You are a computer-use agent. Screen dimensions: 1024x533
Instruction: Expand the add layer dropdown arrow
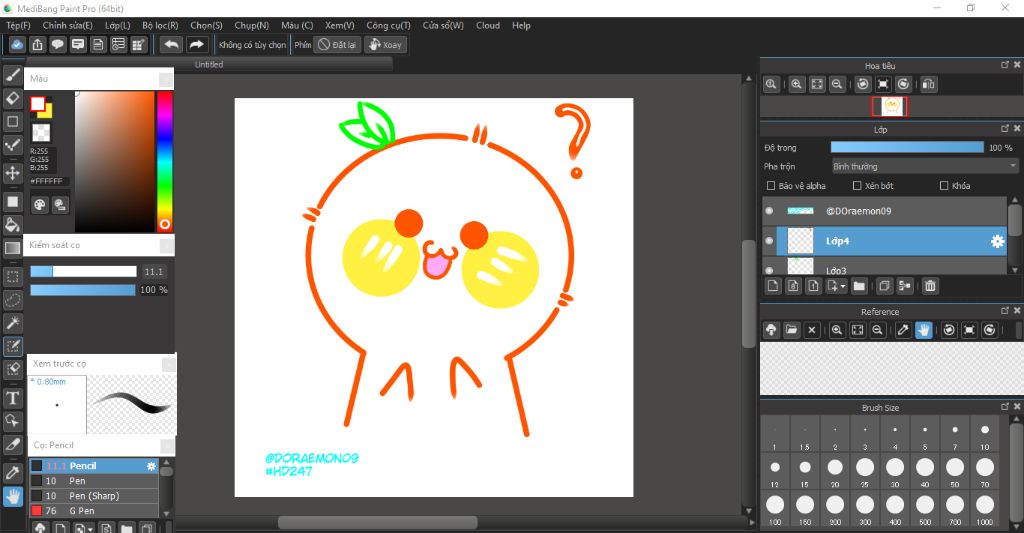pos(844,287)
